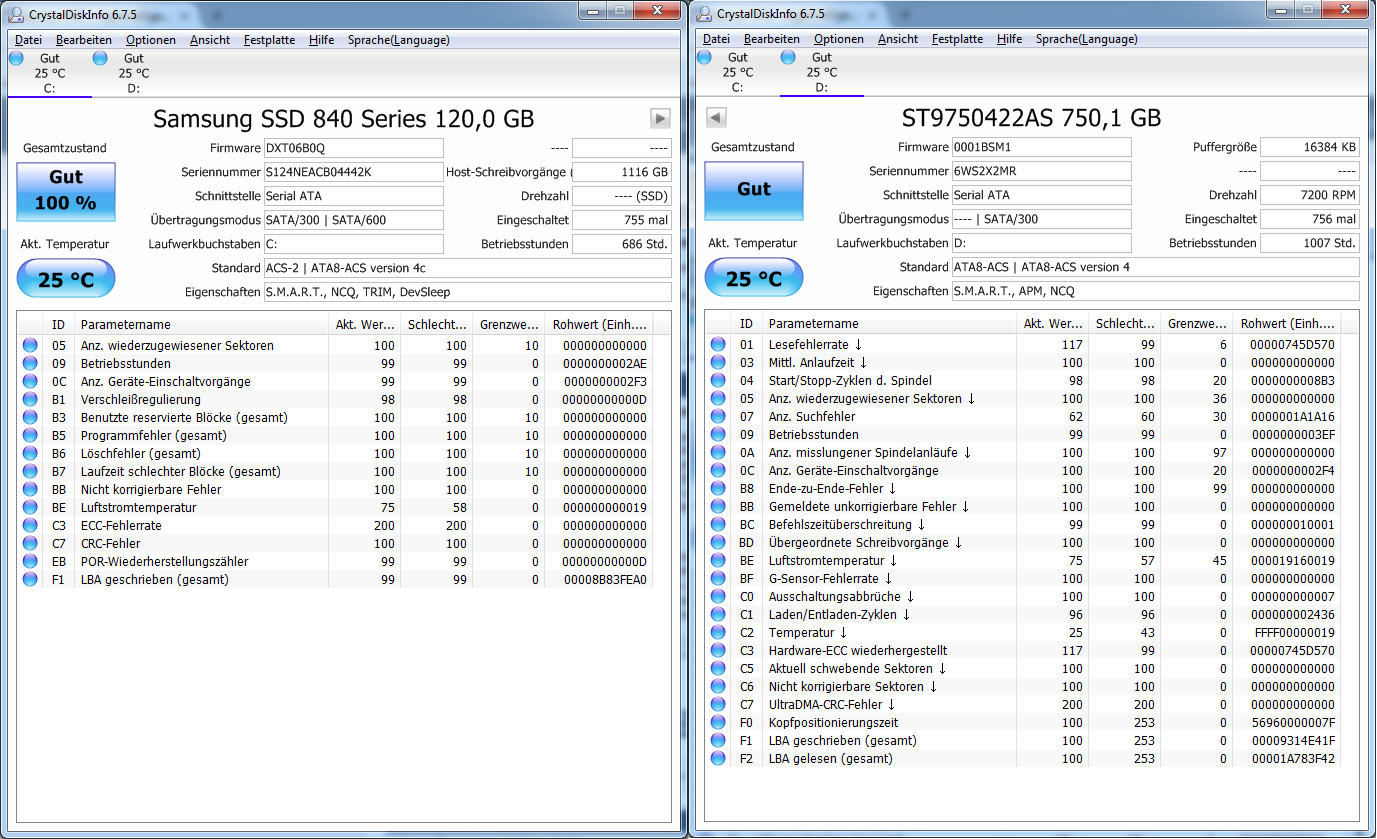Click the Seriennummer field showing 6WS2X2MR

pyautogui.click(x=1041, y=172)
